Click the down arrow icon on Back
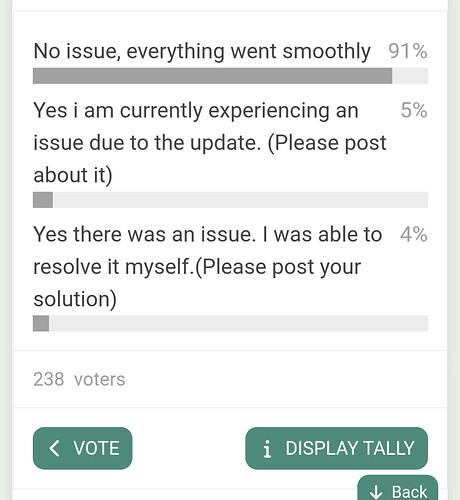 (376, 492)
